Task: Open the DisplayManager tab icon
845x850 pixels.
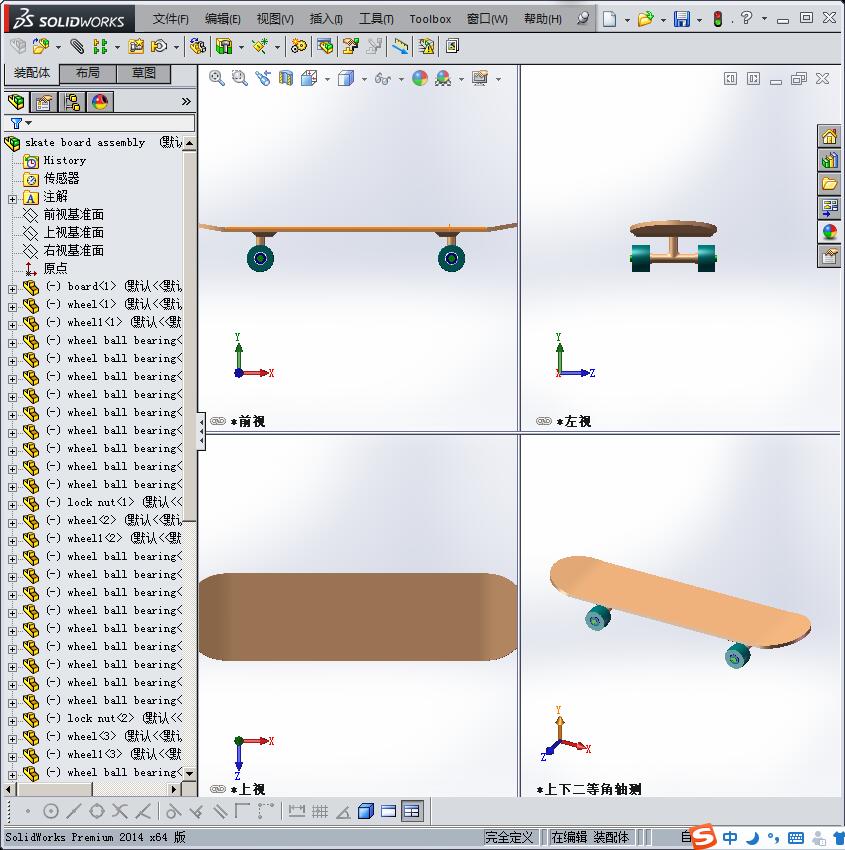Action: [100, 102]
